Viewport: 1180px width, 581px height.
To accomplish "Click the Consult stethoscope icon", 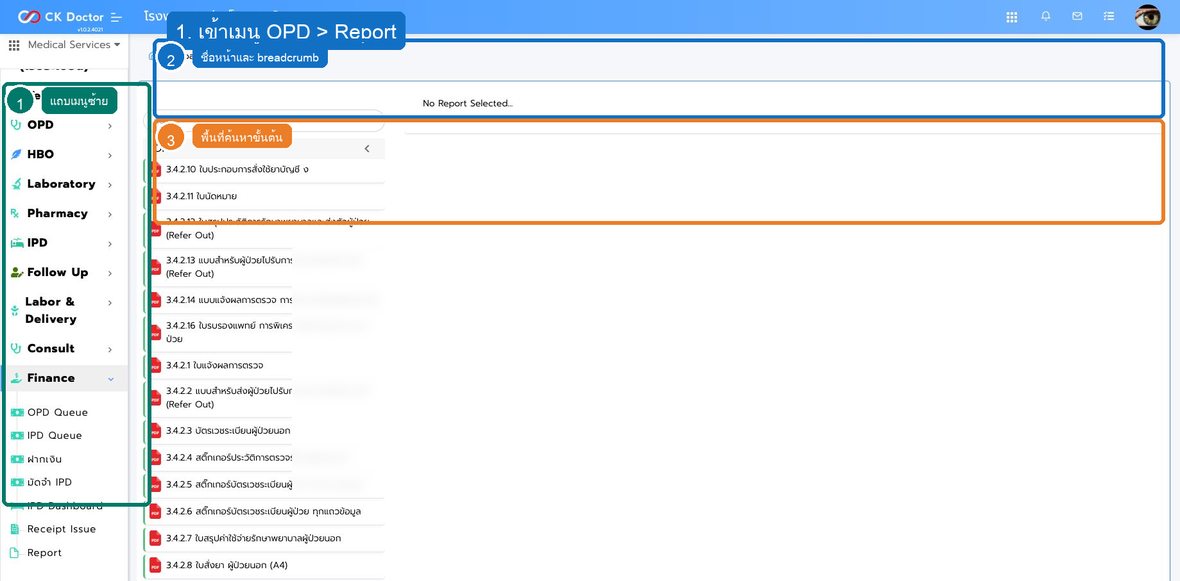I will coord(16,348).
